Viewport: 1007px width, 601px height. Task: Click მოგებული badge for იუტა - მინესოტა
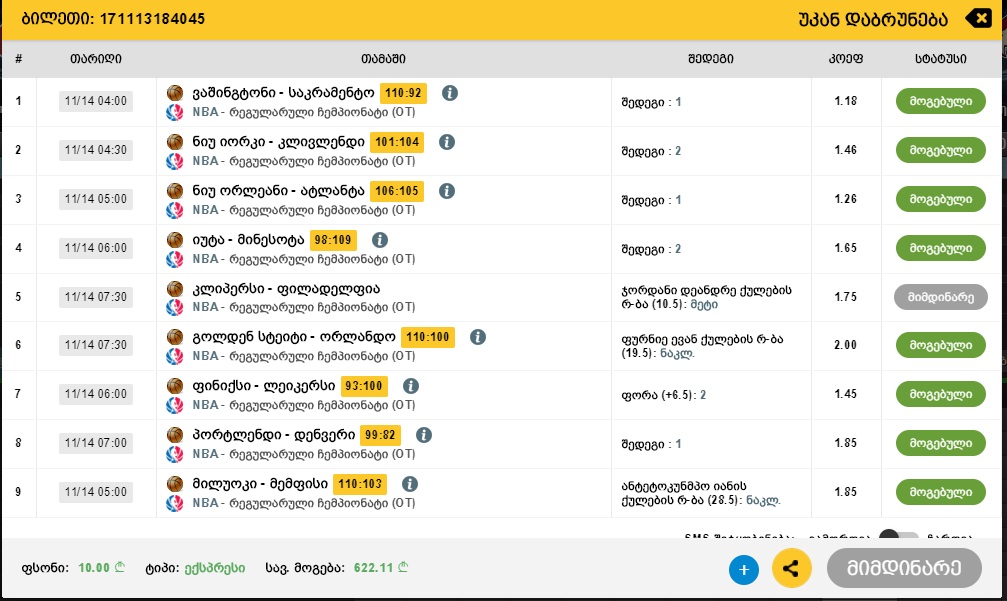(941, 248)
